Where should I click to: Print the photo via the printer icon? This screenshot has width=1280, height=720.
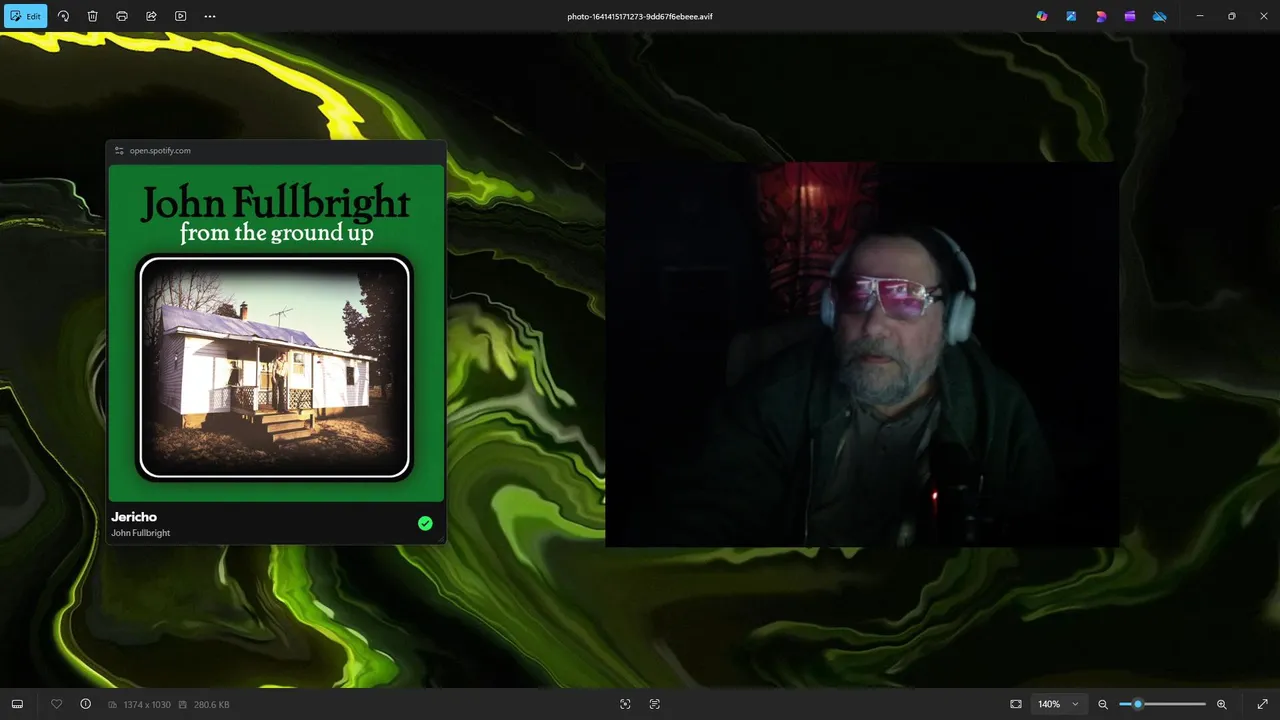click(x=122, y=16)
